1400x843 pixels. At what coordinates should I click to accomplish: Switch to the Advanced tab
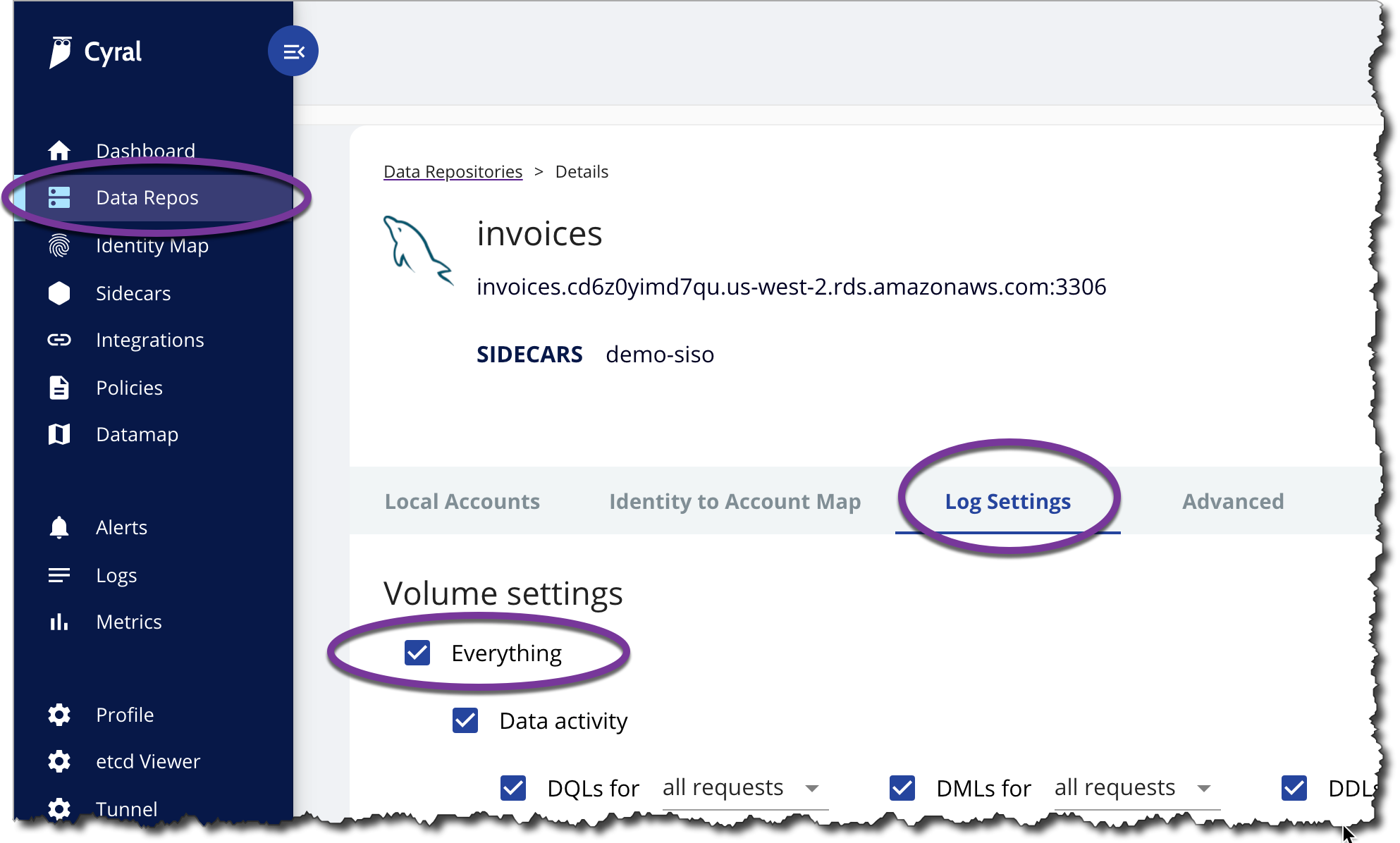[1233, 501]
